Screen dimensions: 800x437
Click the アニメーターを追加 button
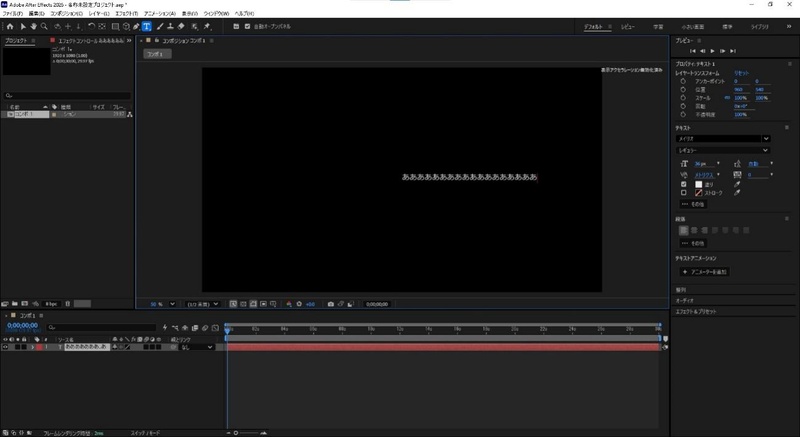pos(705,272)
